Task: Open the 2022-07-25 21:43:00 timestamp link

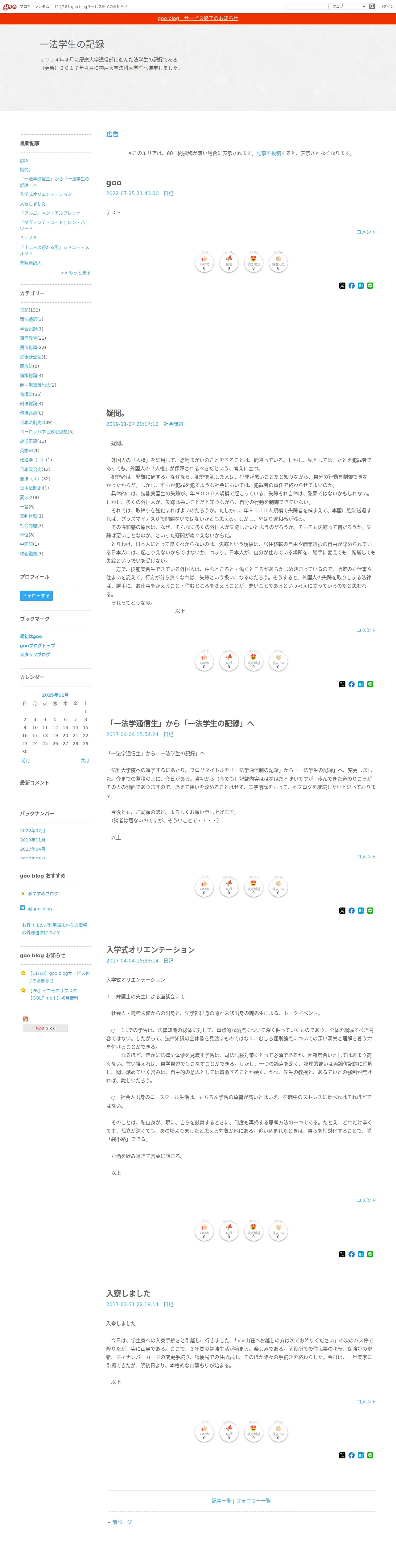Action: [x=132, y=194]
